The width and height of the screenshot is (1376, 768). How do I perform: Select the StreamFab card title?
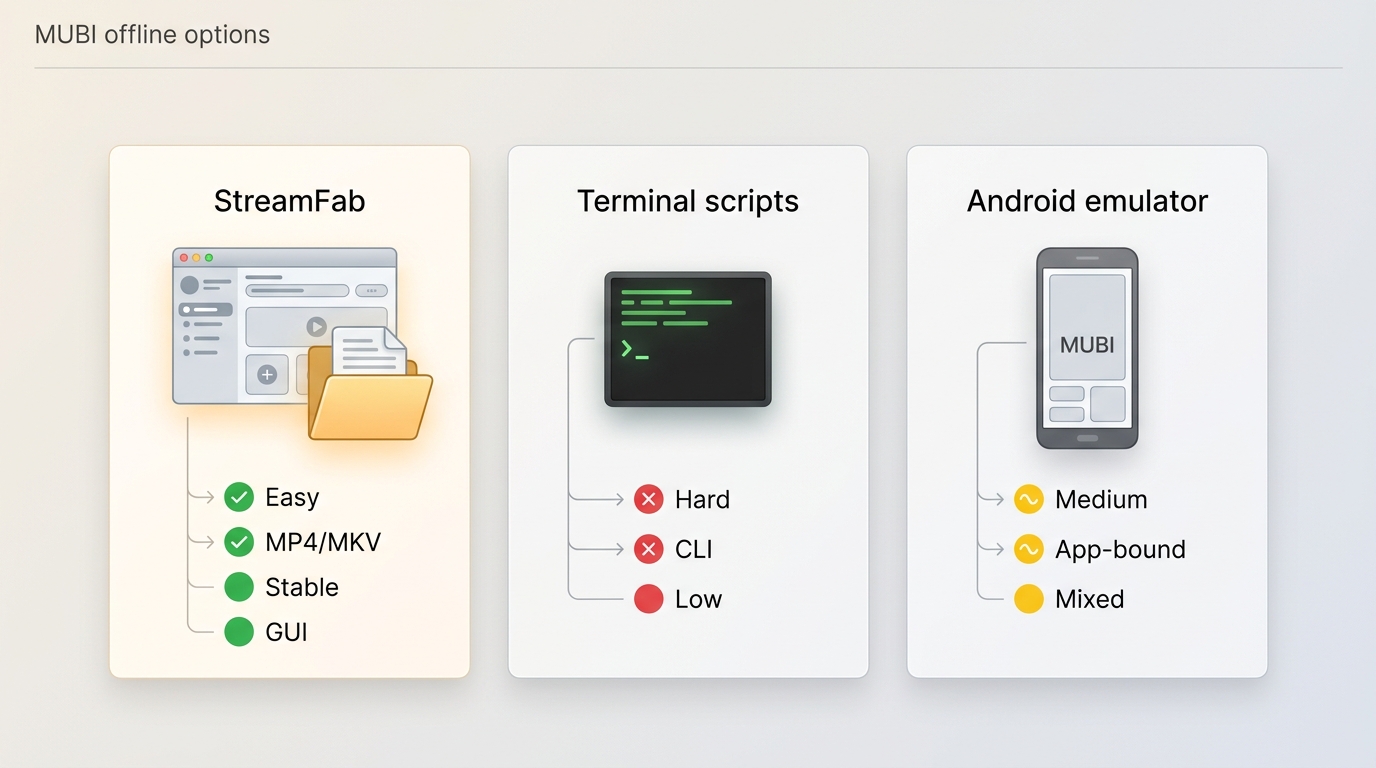coord(289,201)
